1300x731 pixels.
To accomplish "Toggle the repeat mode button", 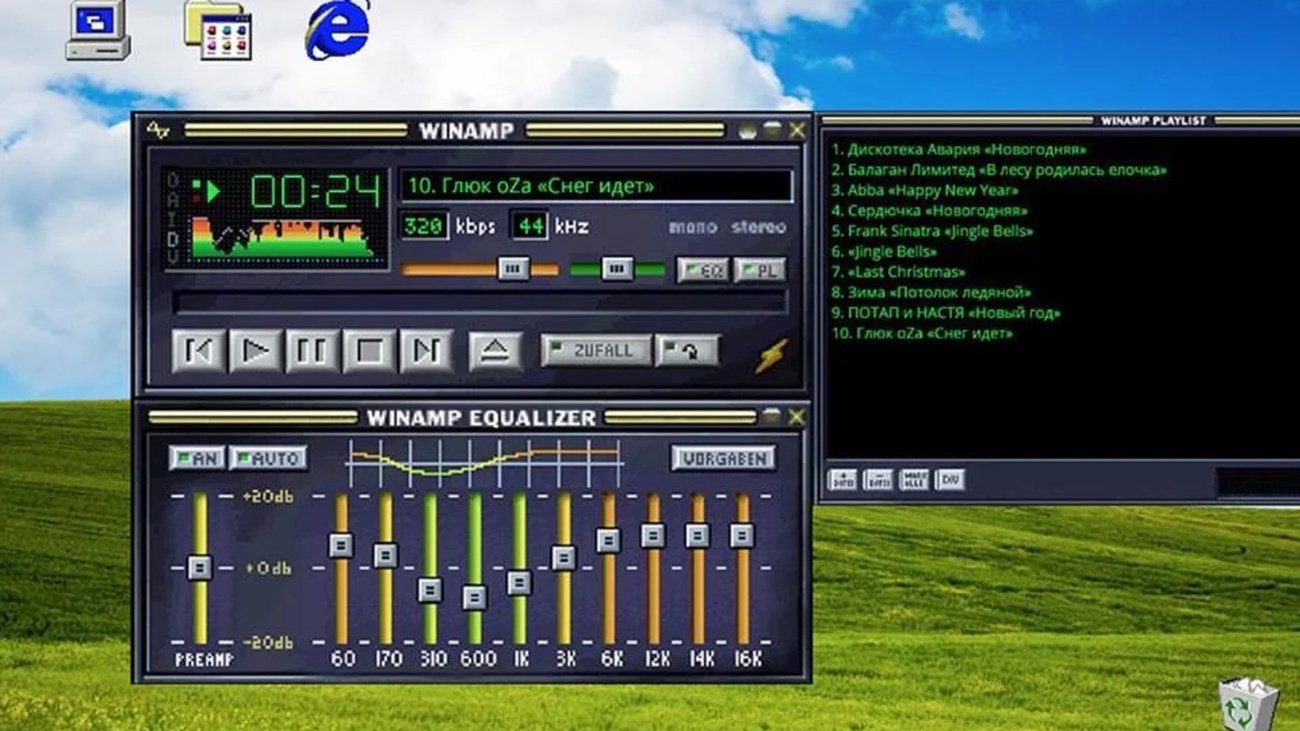I will click(687, 350).
